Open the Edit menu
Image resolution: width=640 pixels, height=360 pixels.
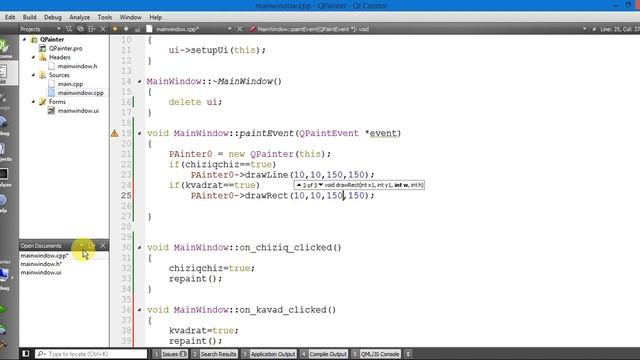(10, 17)
